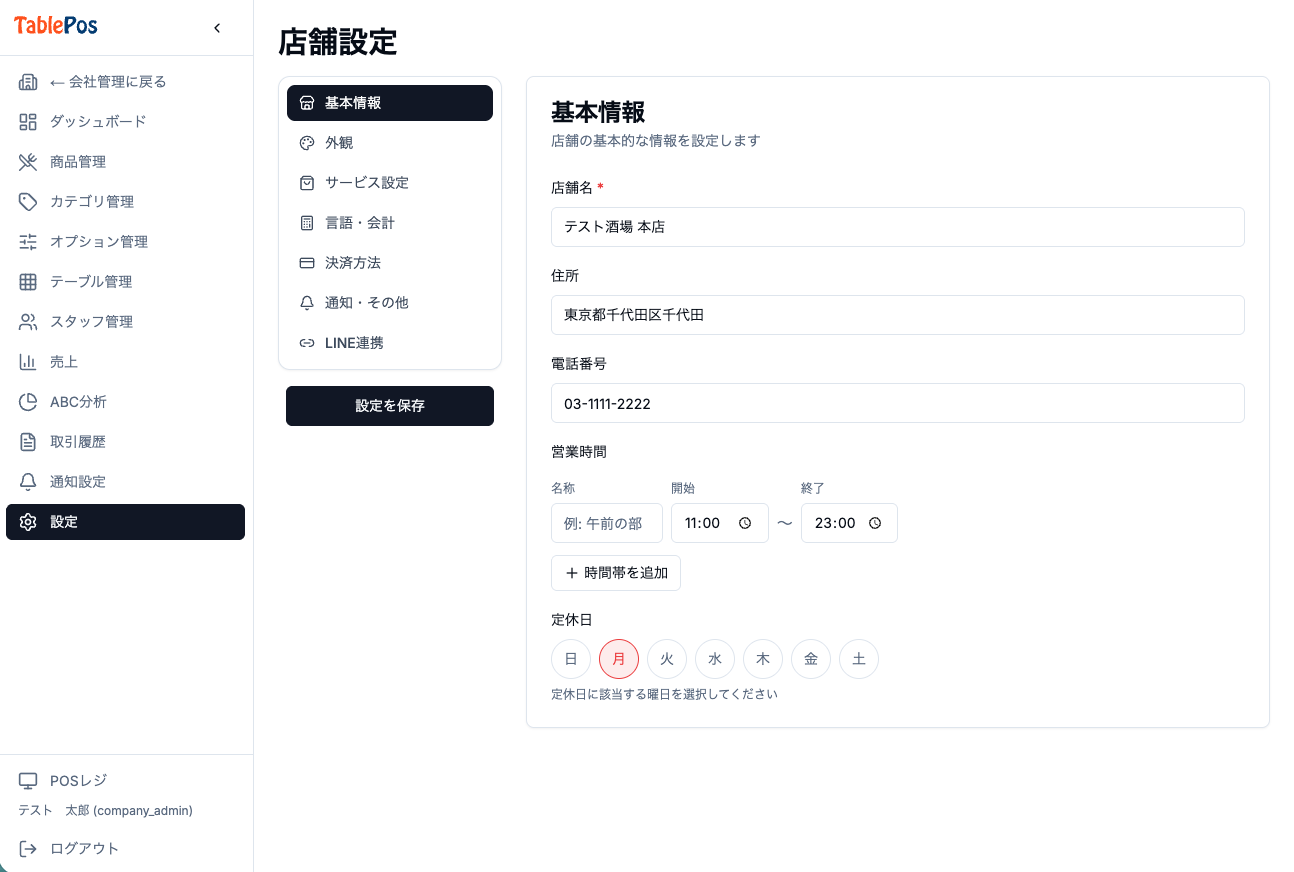The height and width of the screenshot is (872, 1294).
Task: Click the テーブル管理 table icon
Action: click(28, 282)
